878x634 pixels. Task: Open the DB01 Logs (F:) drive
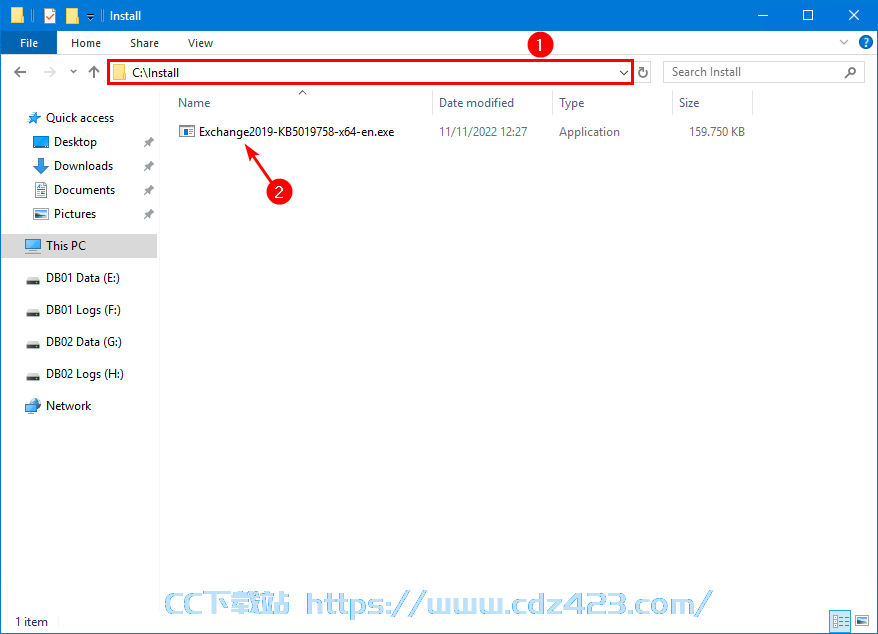pyautogui.click(x=83, y=310)
